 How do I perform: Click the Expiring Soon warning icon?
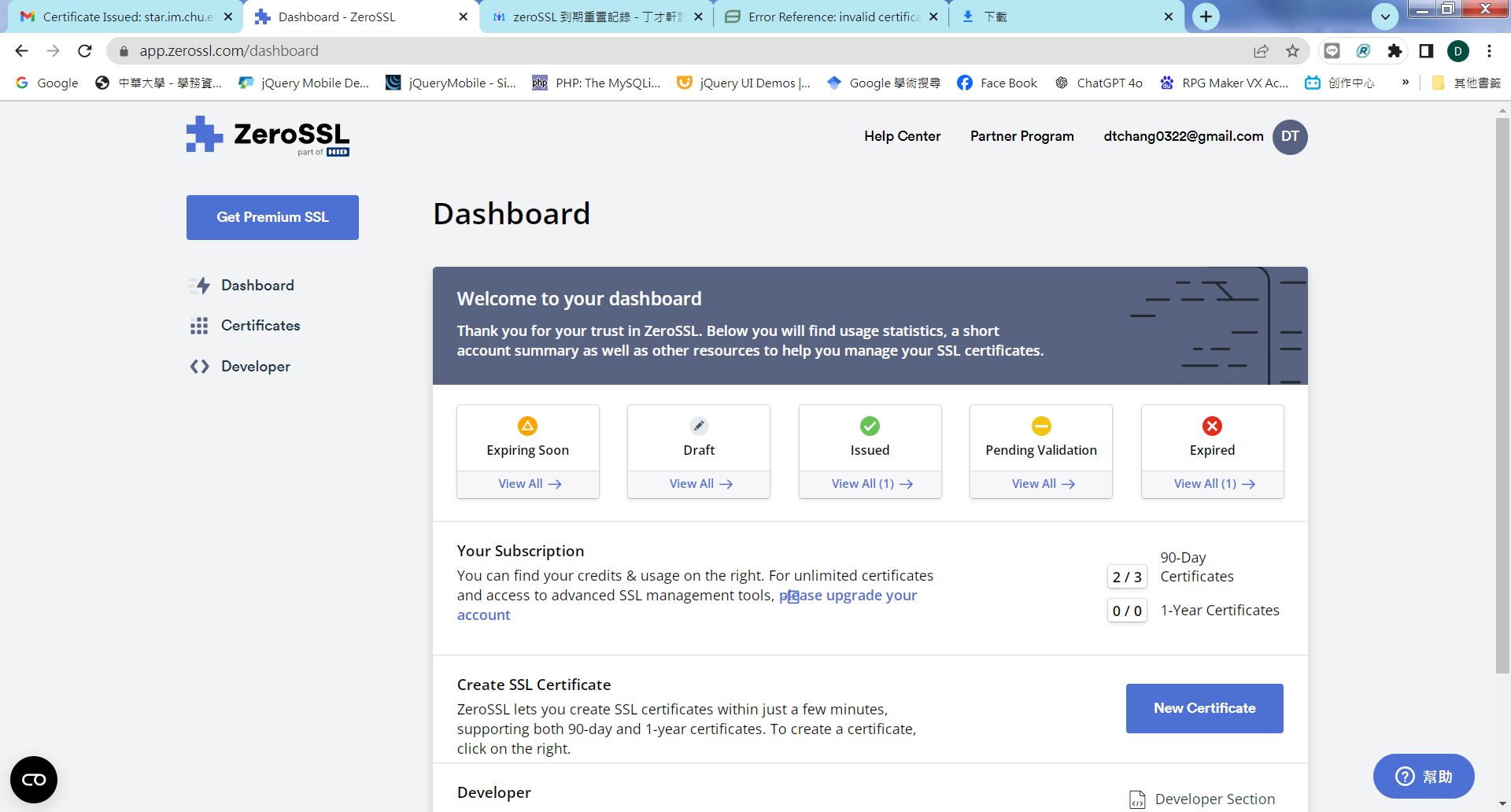[527, 426]
